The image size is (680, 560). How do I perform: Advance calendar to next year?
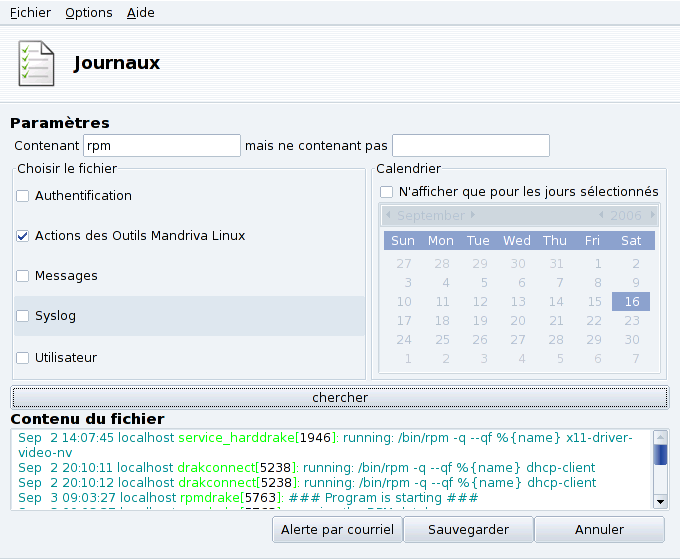click(x=652, y=215)
